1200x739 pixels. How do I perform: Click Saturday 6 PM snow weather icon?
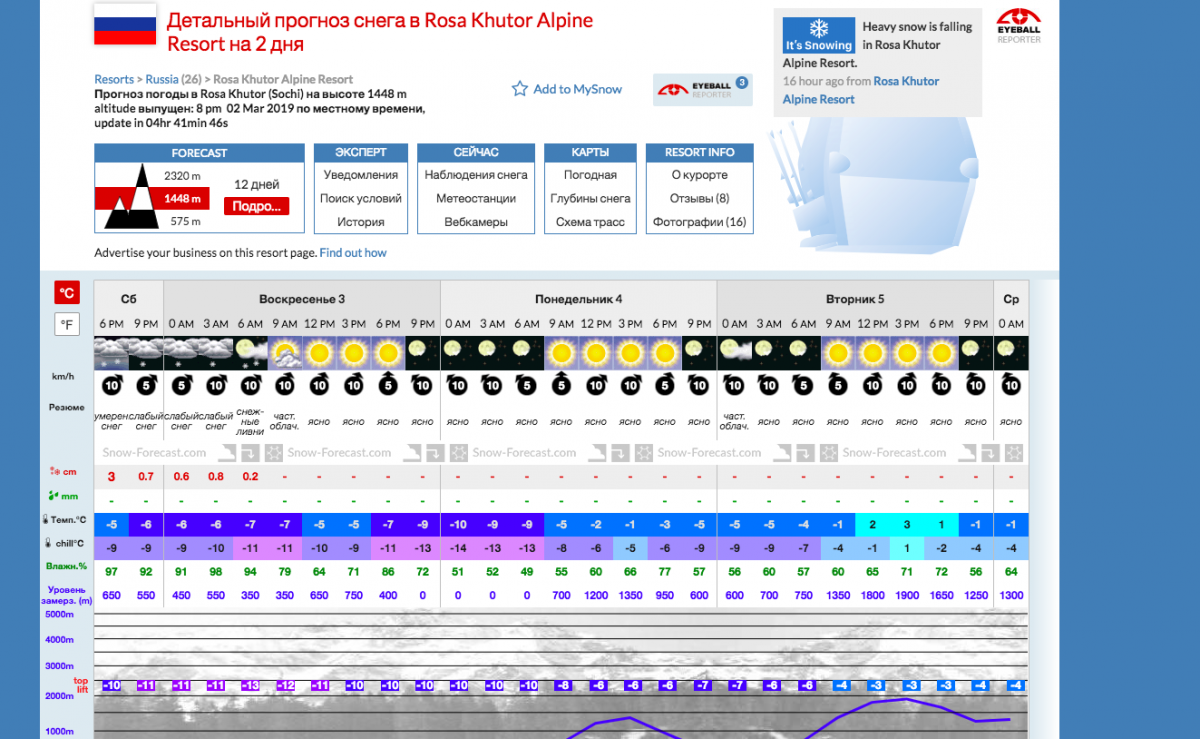(x=111, y=353)
